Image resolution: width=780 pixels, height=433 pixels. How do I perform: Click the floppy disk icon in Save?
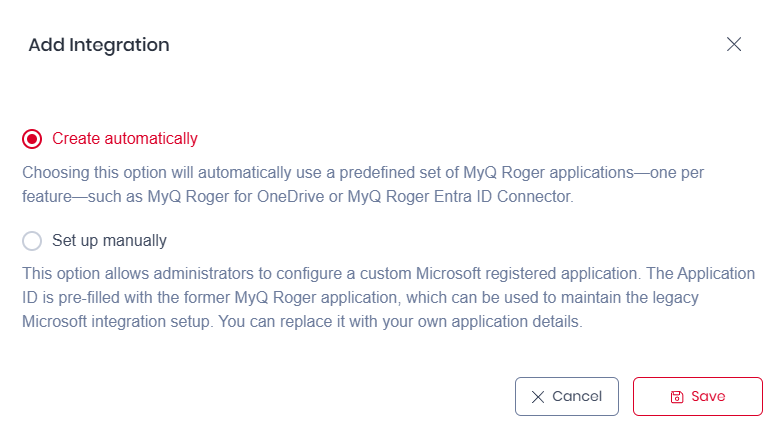pos(676,397)
